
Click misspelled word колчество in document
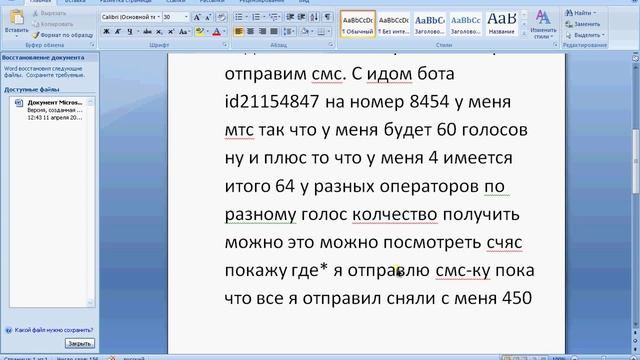[395, 214]
